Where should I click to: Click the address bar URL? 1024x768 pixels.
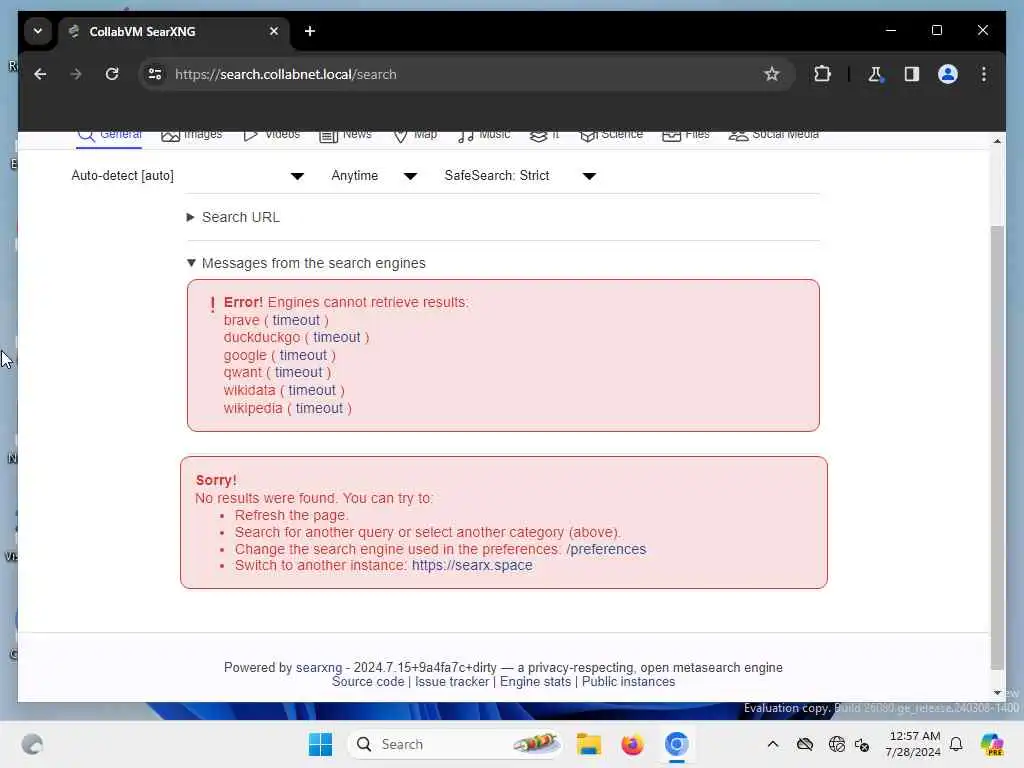285,74
